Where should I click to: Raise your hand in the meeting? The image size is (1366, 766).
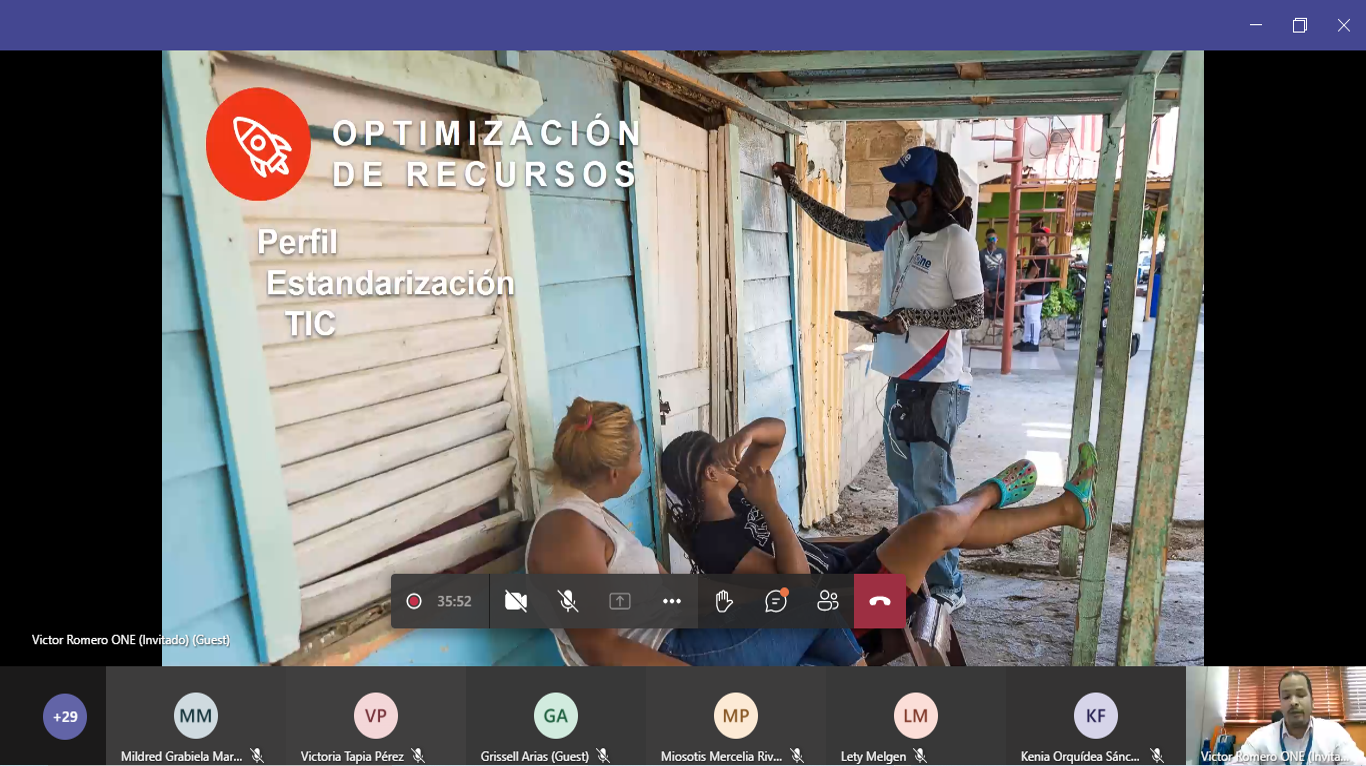point(724,601)
